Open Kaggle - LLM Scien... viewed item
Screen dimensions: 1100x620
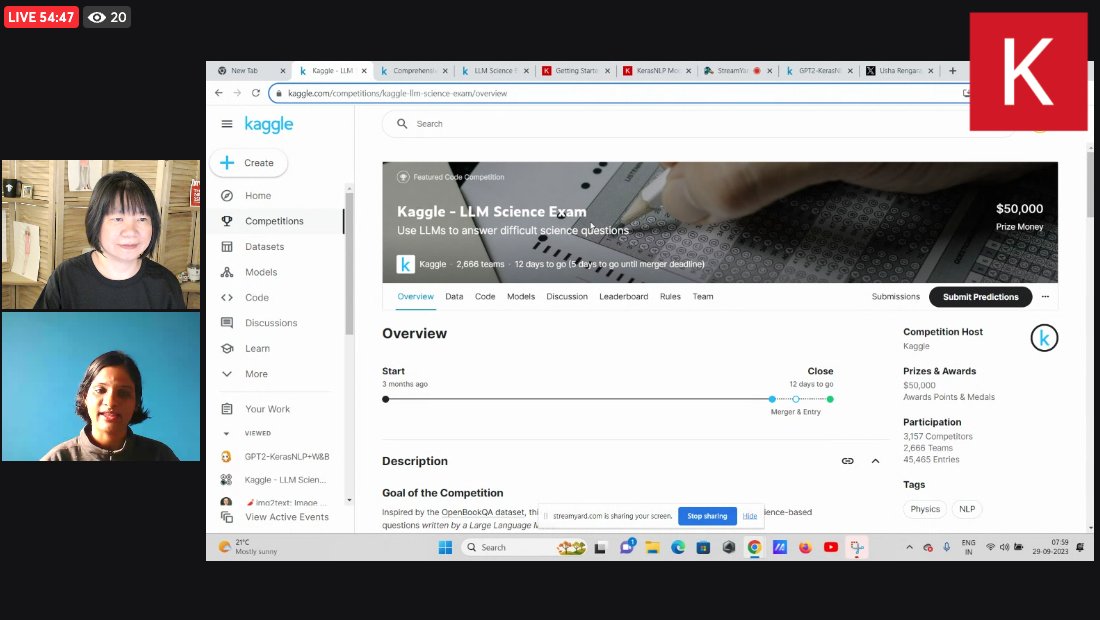click(x=285, y=480)
